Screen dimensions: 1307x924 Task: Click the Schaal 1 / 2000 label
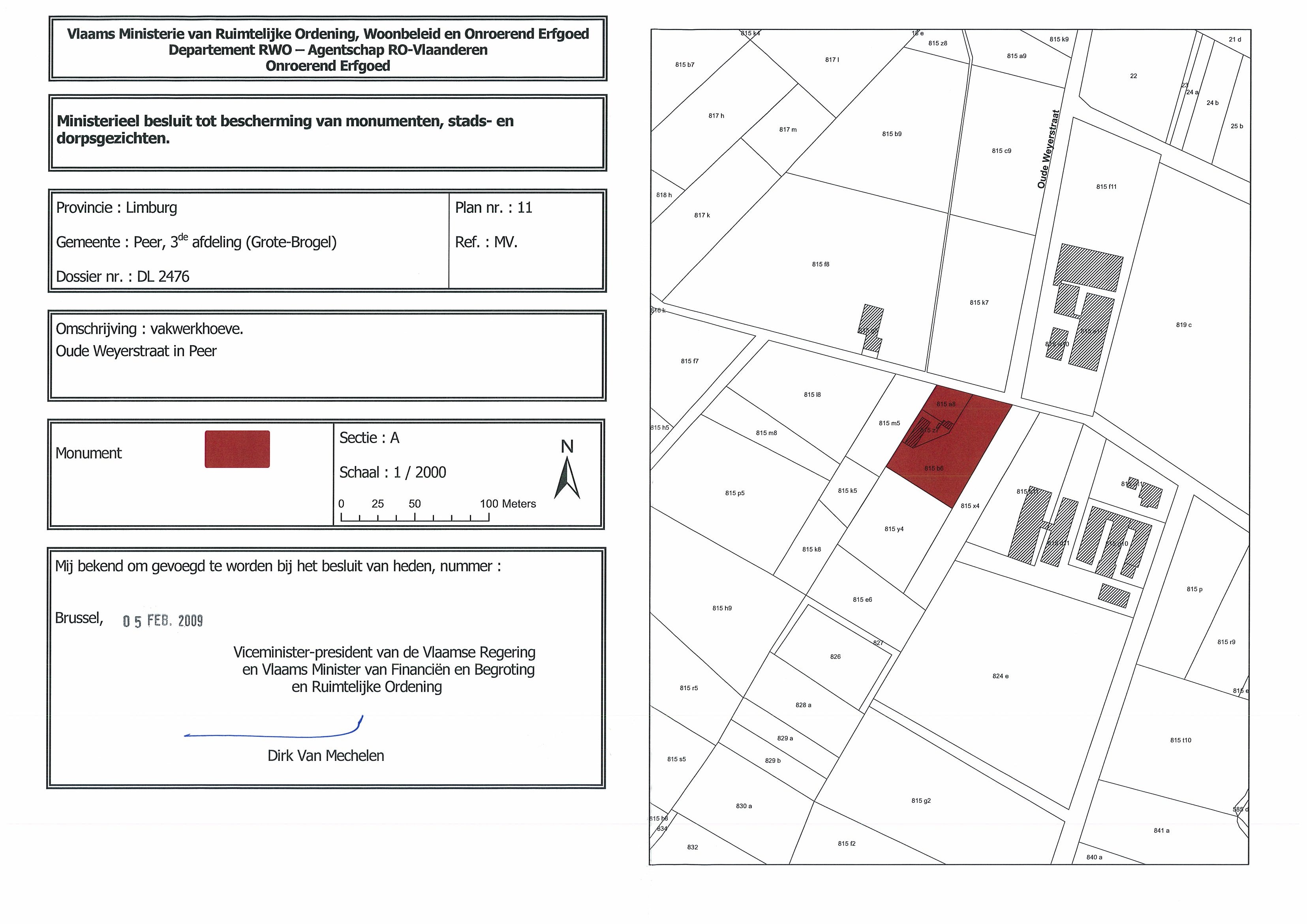[x=392, y=473]
